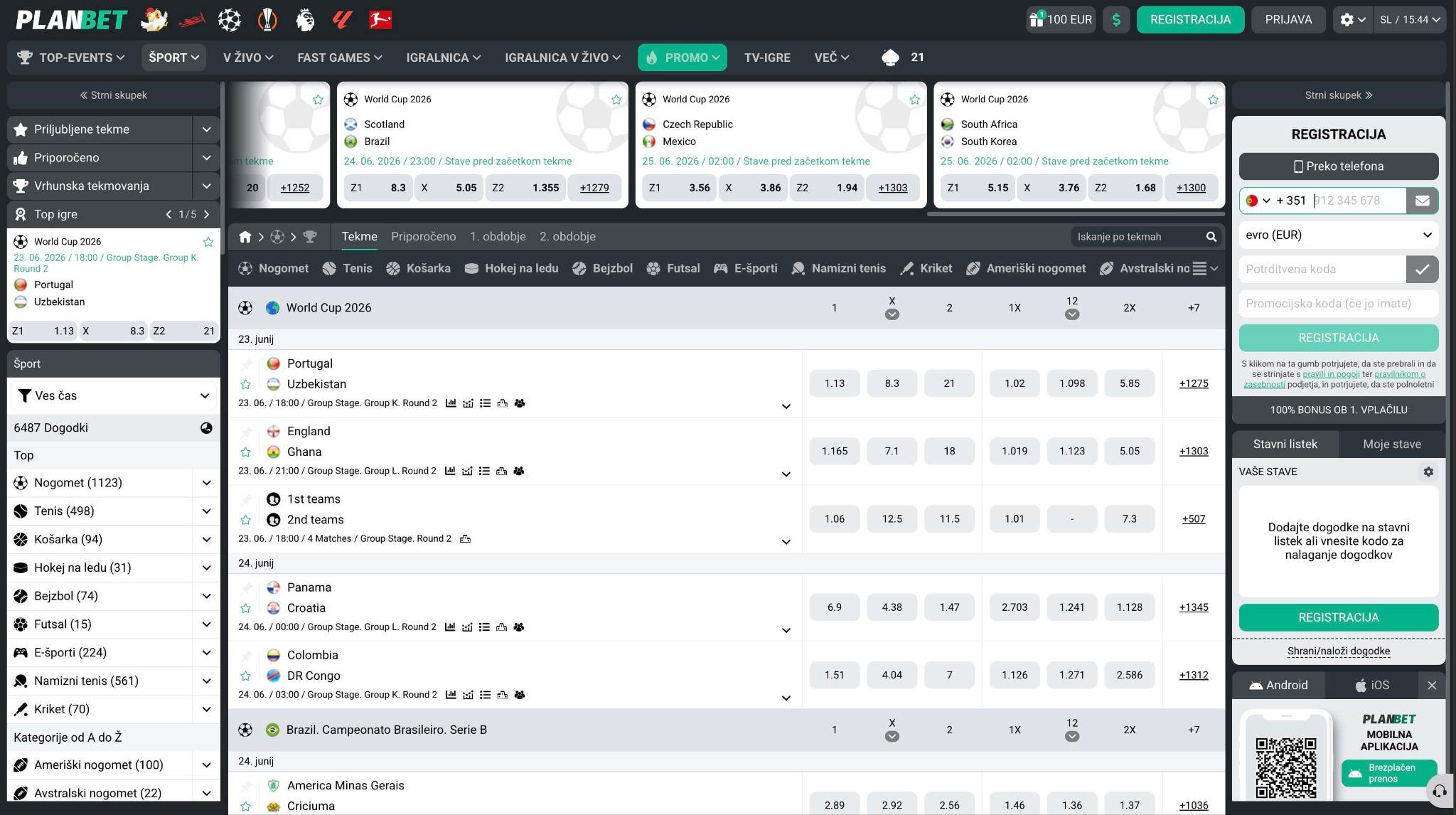This screenshot has width=1456, height=815.
Task: Click the dollar sign payments icon
Action: [1116, 19]
